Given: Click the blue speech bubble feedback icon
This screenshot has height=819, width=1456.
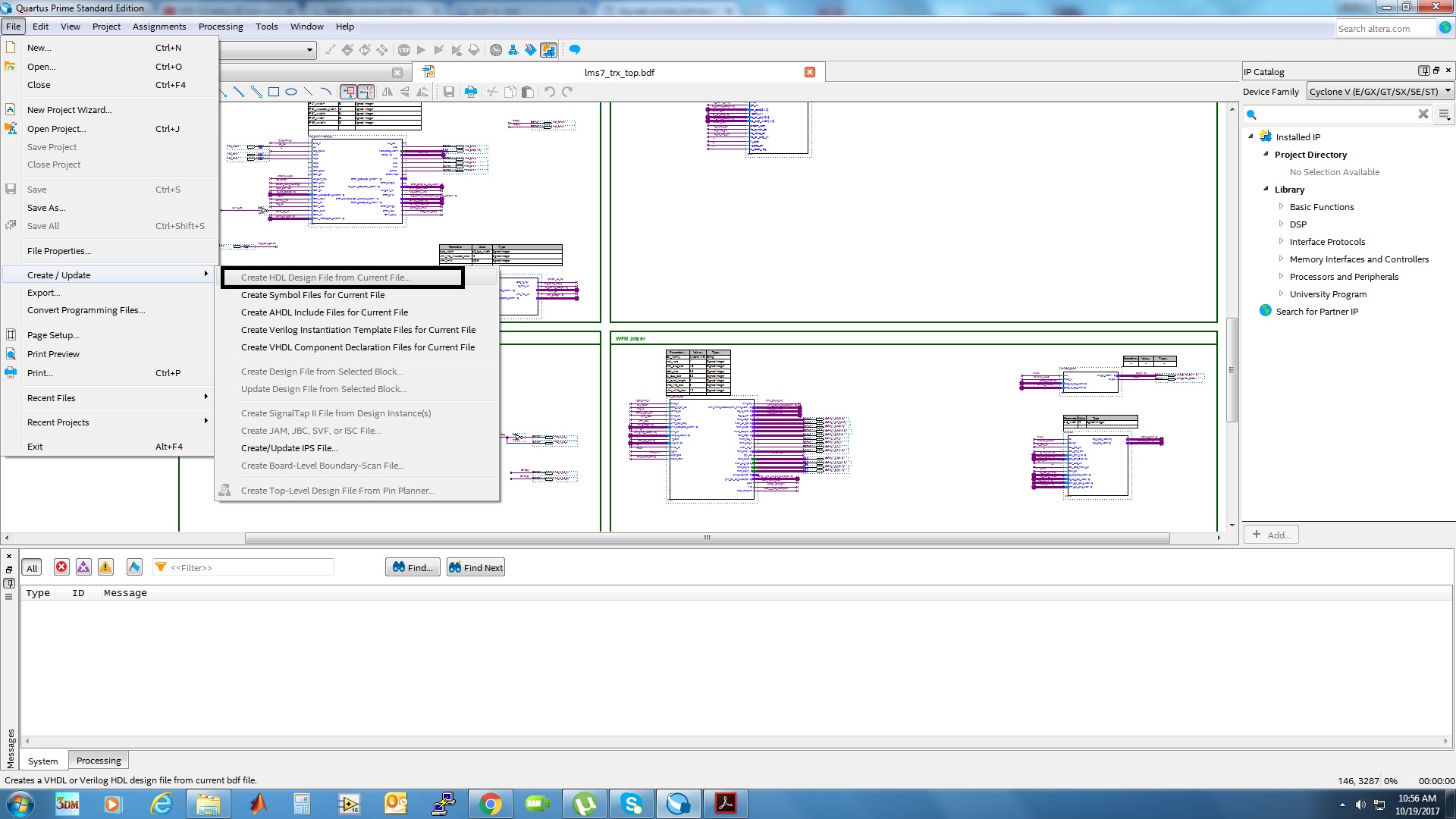Looking at the screenshot, I should tap(575, 50).
